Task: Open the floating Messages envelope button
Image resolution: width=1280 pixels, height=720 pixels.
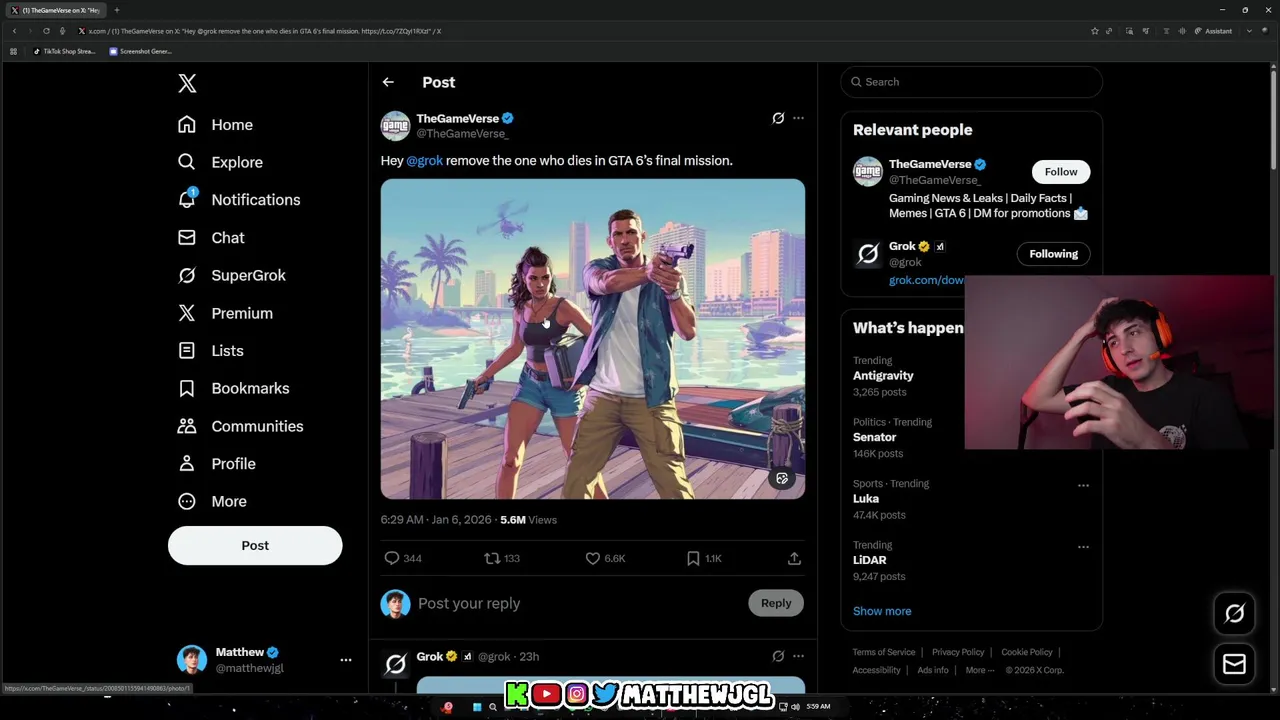Action: (x=1234, y=664)
